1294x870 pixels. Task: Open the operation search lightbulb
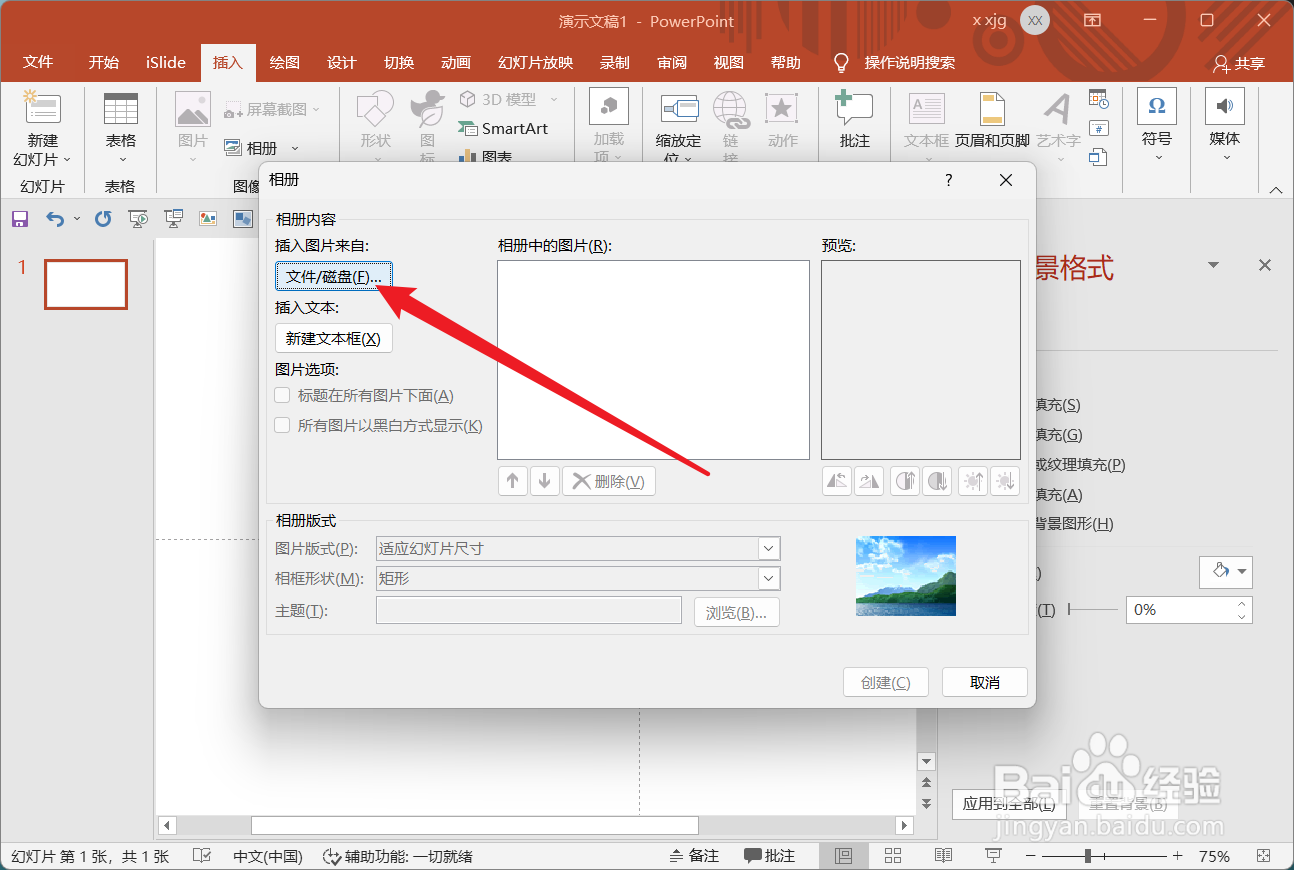842,62
